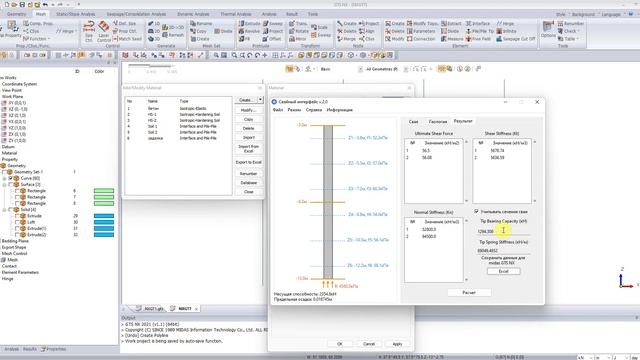This screenshot has height=360, width=640.
Task: Click the Match Seed tool
Action: 127,39
